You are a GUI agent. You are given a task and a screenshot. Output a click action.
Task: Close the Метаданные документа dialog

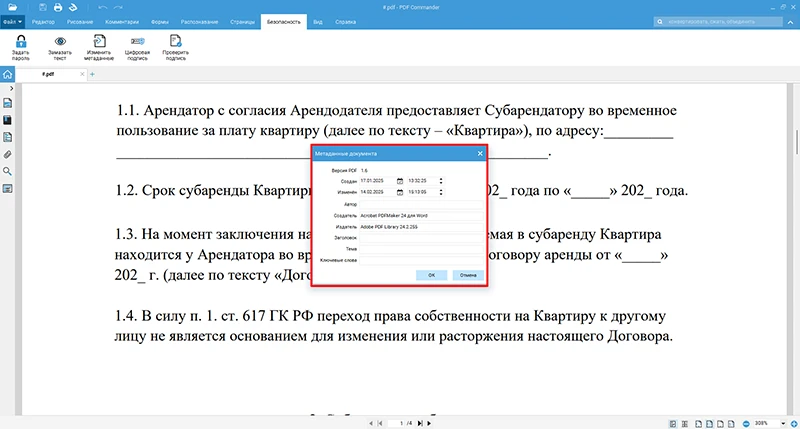pos(480,154)
